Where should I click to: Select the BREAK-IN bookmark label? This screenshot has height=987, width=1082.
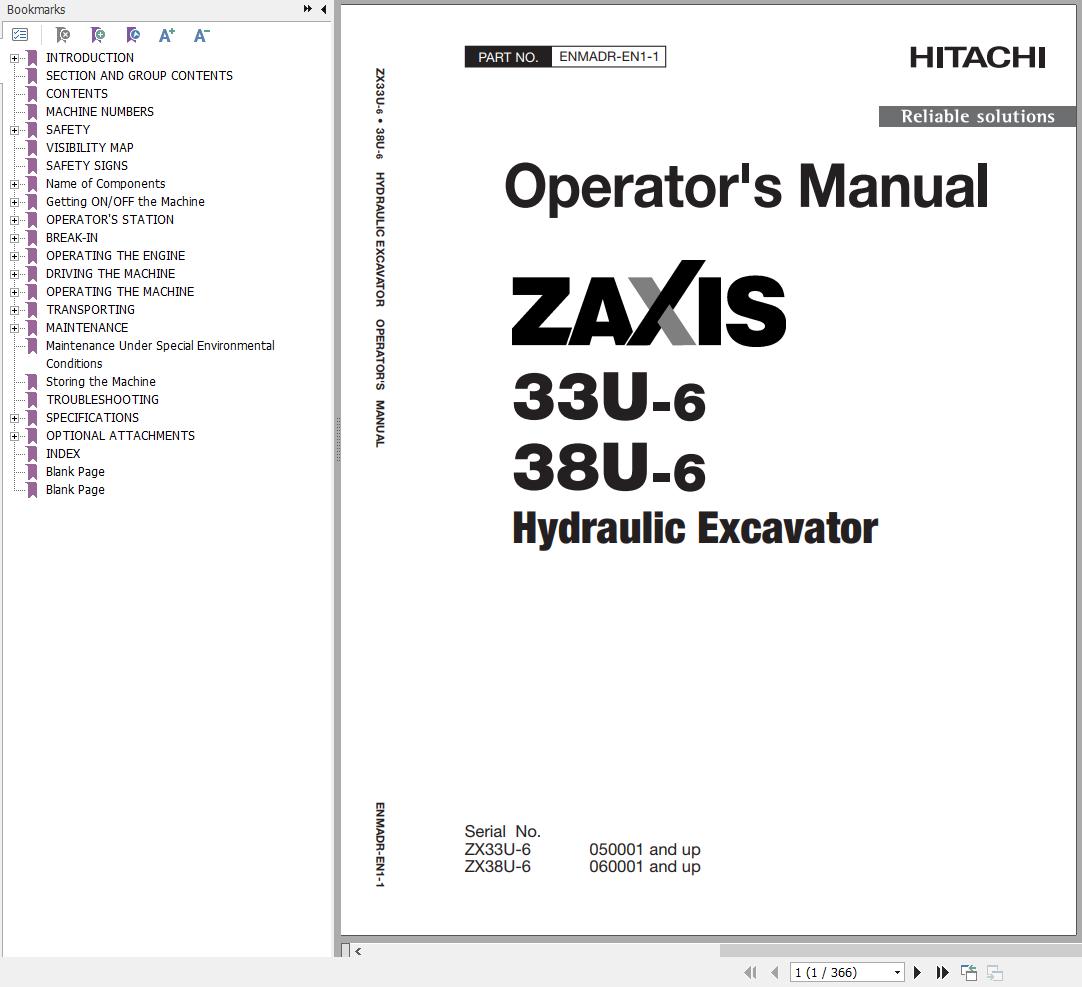[72, 237]
